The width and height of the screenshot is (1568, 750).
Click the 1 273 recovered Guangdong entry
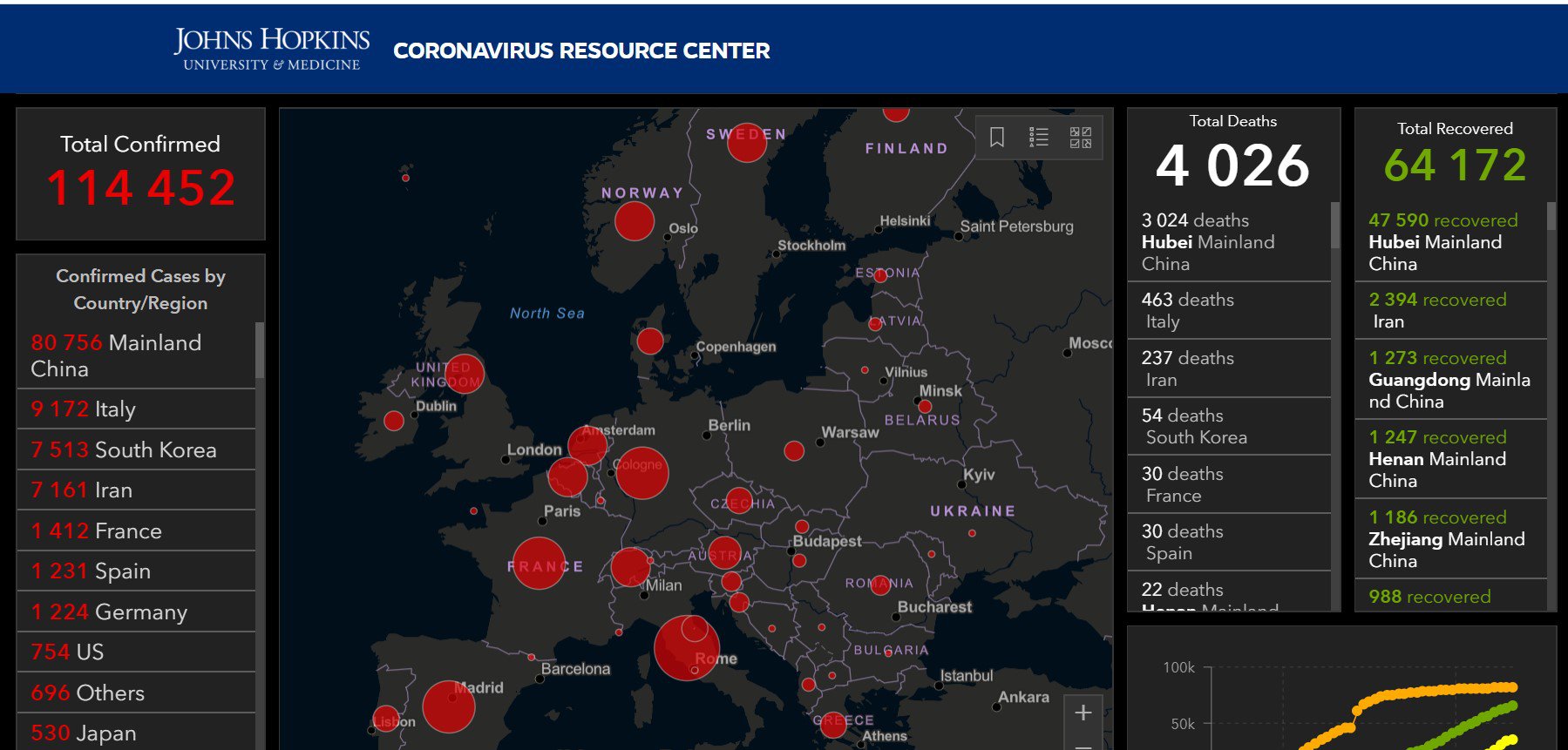pyautogui.click(x=1451, y=379)
